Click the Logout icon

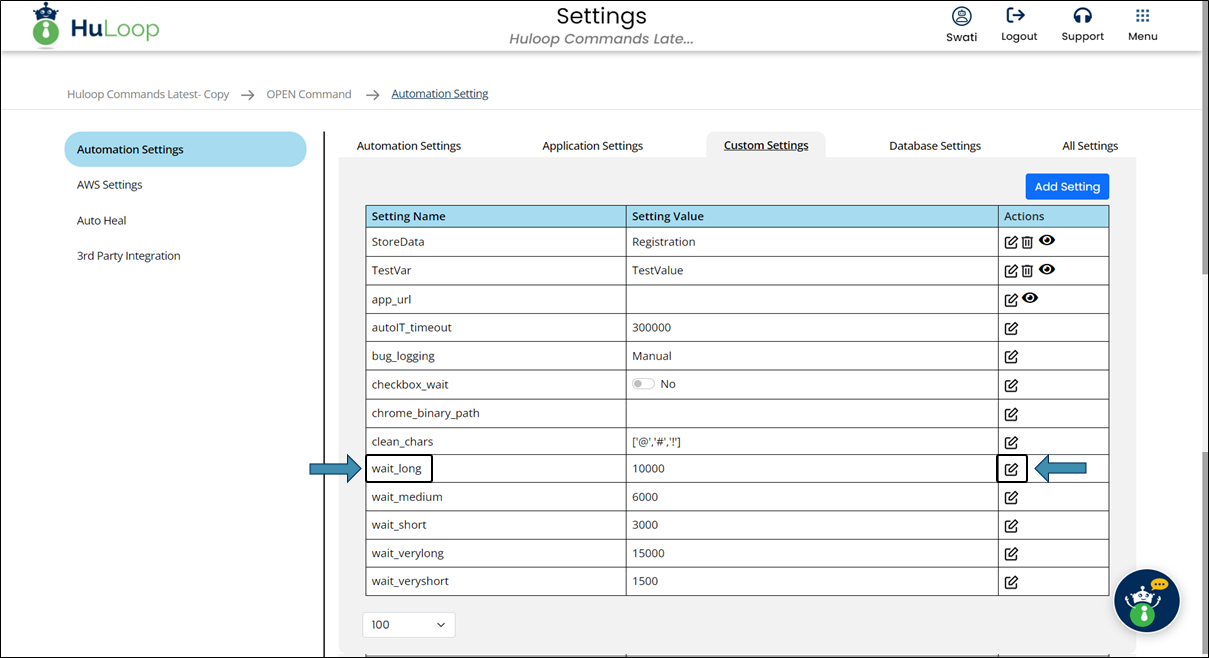tap(1016, 15)
